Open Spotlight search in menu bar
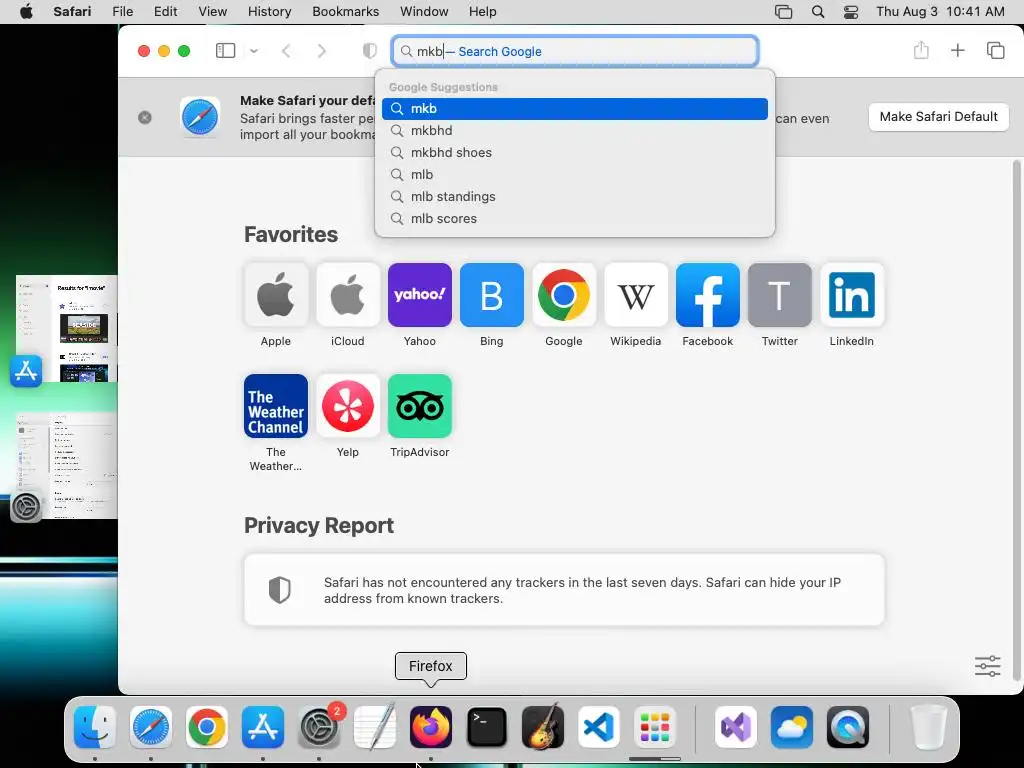Image resolution: width=1024 pixels, height=768 pixels. click(818, 12)
